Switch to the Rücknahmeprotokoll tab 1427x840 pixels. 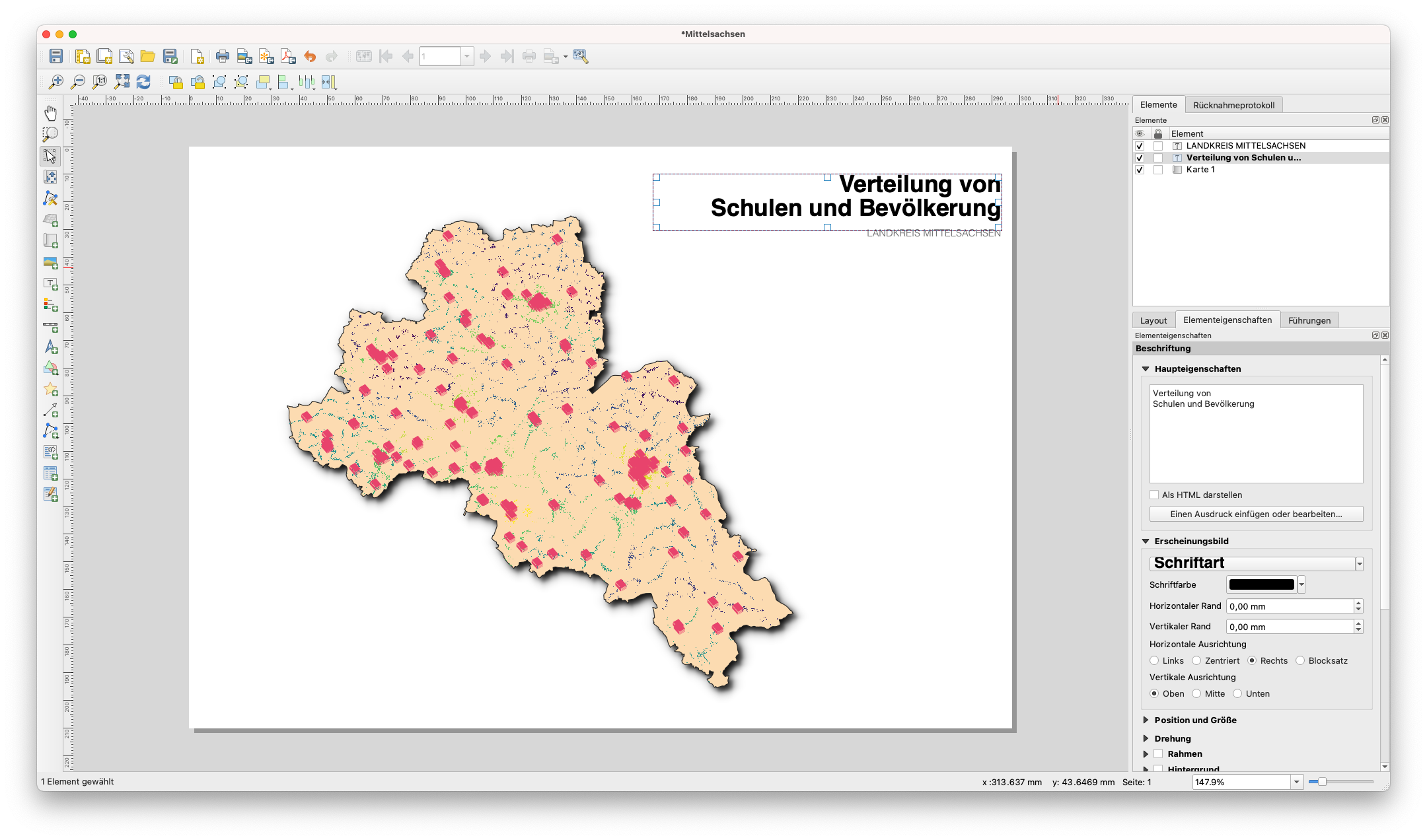click(1233, 105)
